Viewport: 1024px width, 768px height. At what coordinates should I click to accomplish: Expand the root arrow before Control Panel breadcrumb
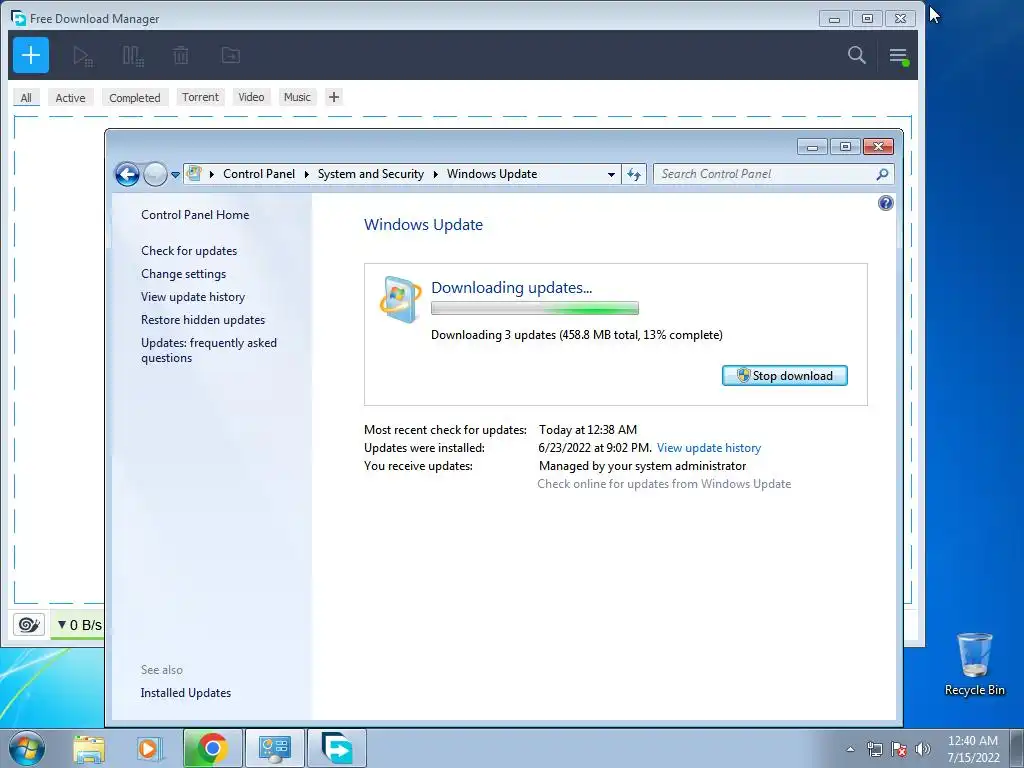pyautogui.click(x=212, y=174)
